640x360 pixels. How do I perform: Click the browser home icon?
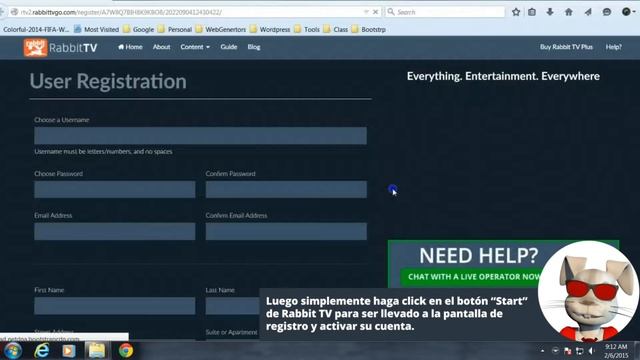pos(569,12)
